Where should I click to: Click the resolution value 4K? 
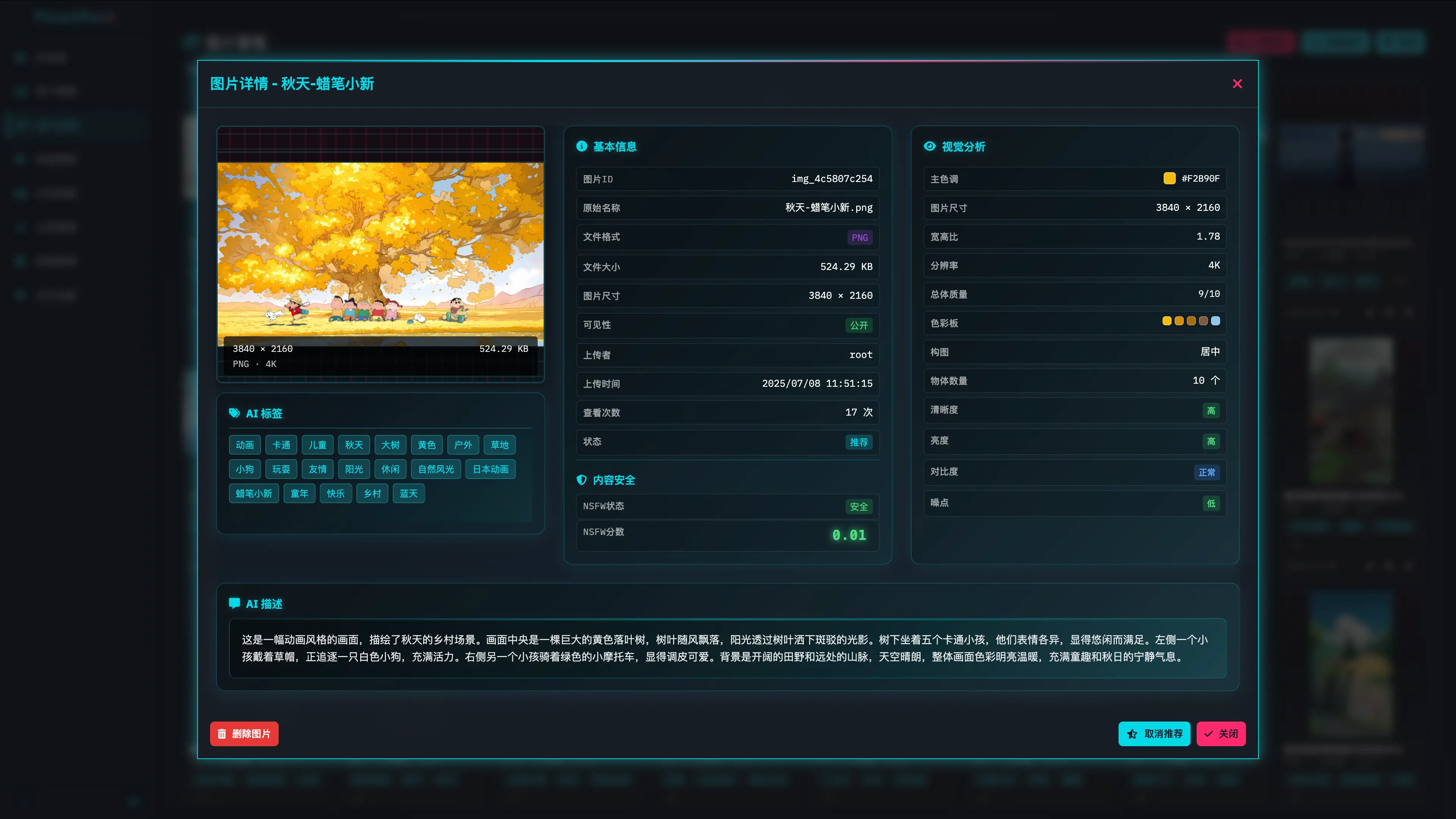point(1214,265)
